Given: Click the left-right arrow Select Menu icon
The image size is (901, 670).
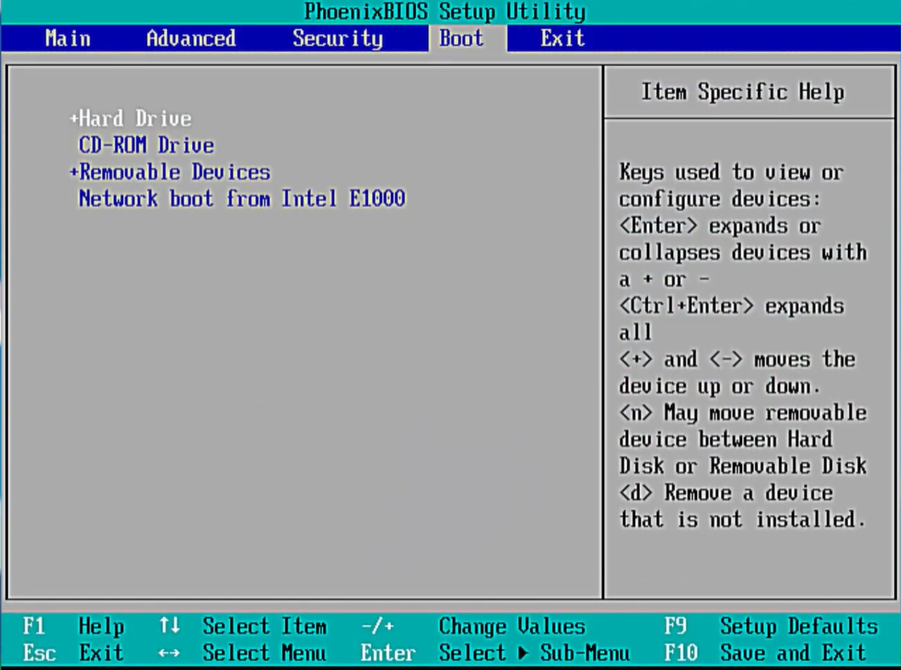Looking at the screenshot, I should tap(169, 654).
